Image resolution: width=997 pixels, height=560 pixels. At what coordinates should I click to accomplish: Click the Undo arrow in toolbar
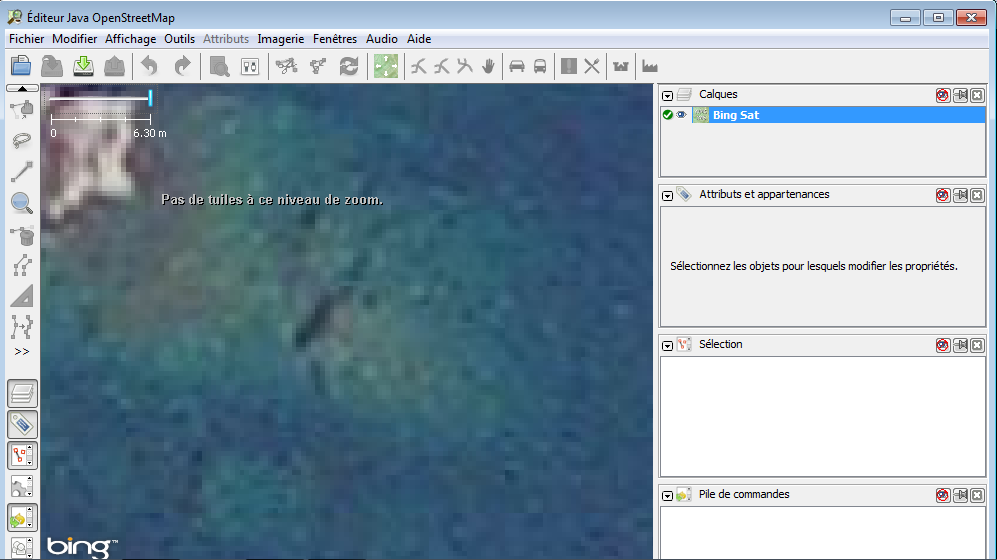(149, 66)
